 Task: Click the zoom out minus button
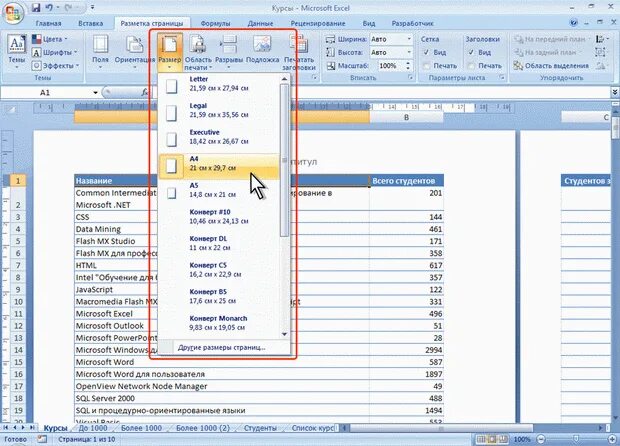[x=541, y=439]
